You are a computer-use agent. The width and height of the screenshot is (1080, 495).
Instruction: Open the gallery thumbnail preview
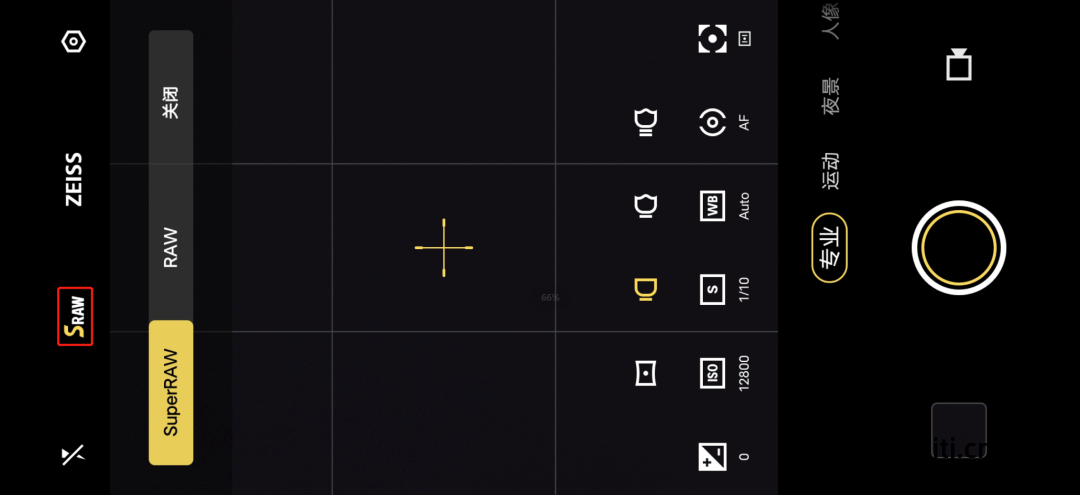coord(958,431)
